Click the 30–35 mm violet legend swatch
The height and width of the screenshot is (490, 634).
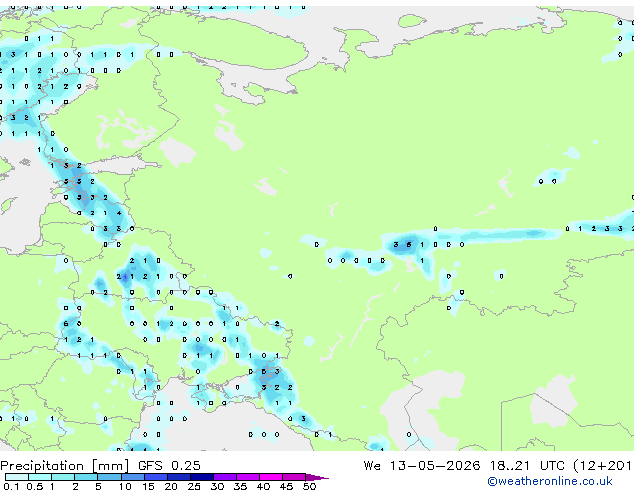click(x=225, y=477)
